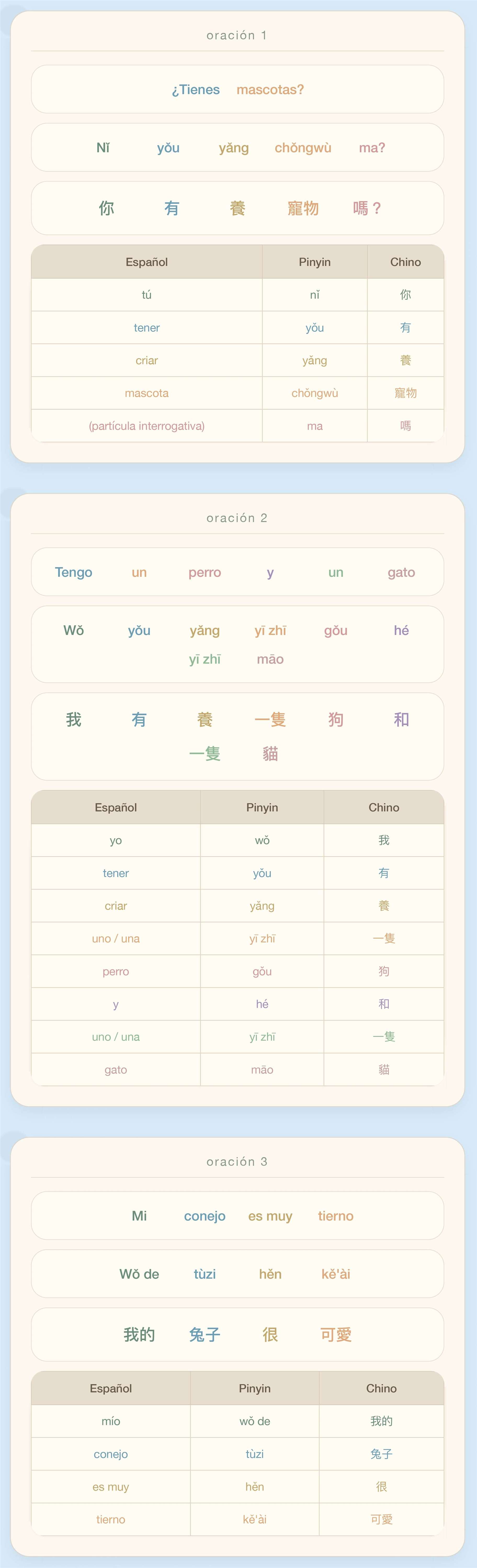Tap "hé" in the oración 2 pinyin sentence
The width and height of the screenshot is (477, 1568).
401,630
